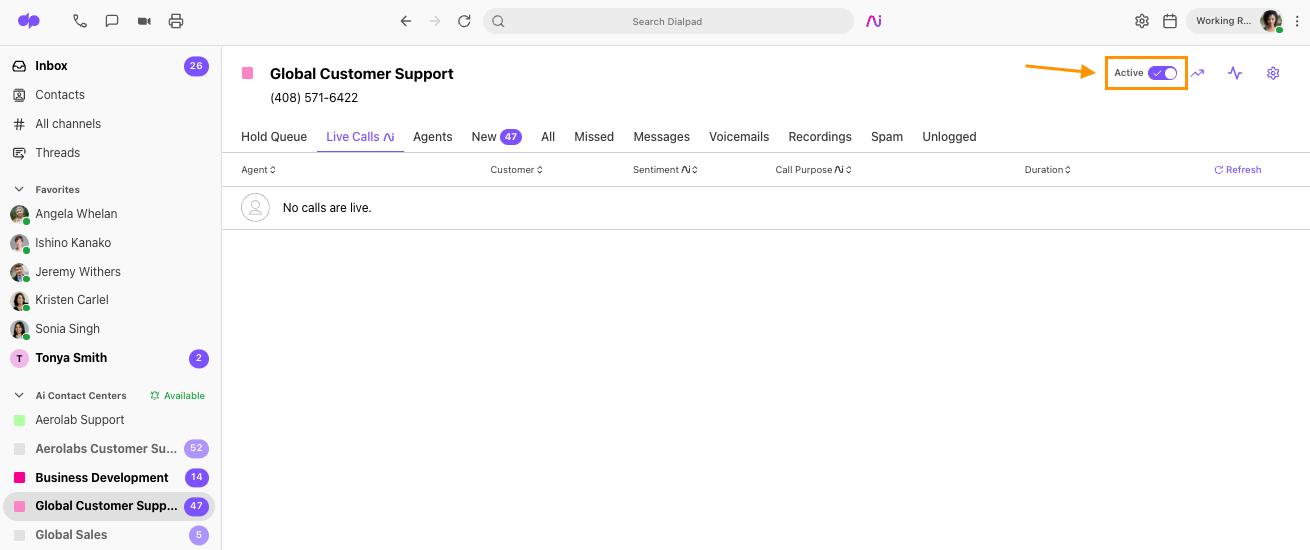The height and width of the screenshot is (550, 1310).
Task: Open the Messages tab
Action: 662,137
